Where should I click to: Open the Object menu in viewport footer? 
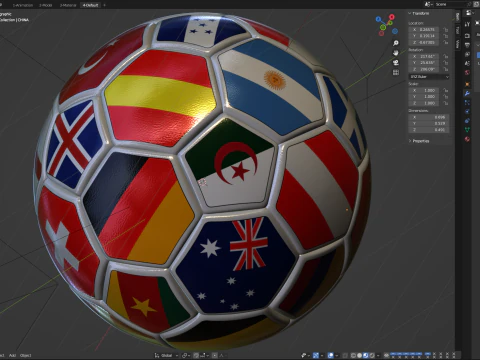click(26, 355)
